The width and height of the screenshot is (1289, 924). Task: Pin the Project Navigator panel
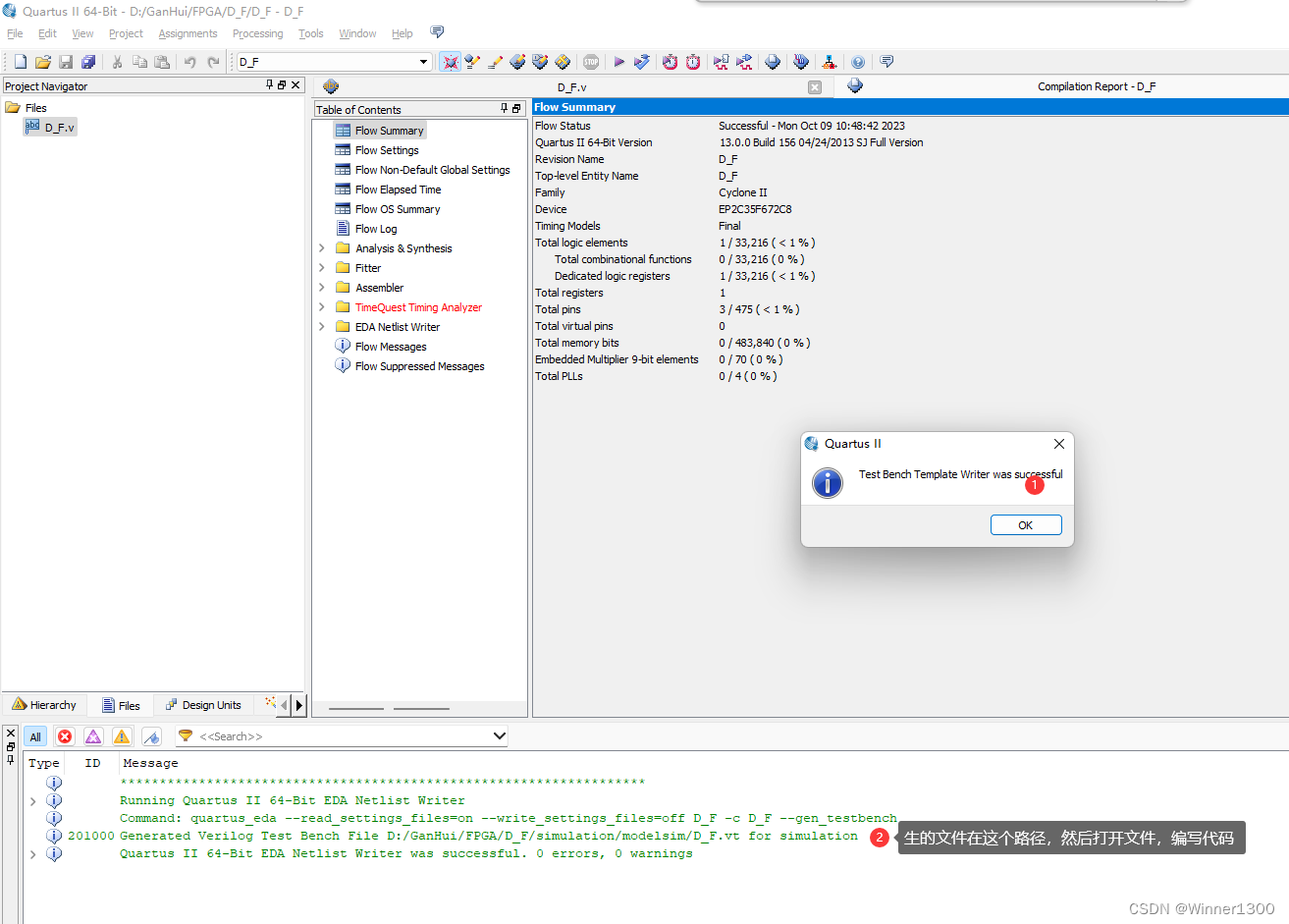click(270, 85)
